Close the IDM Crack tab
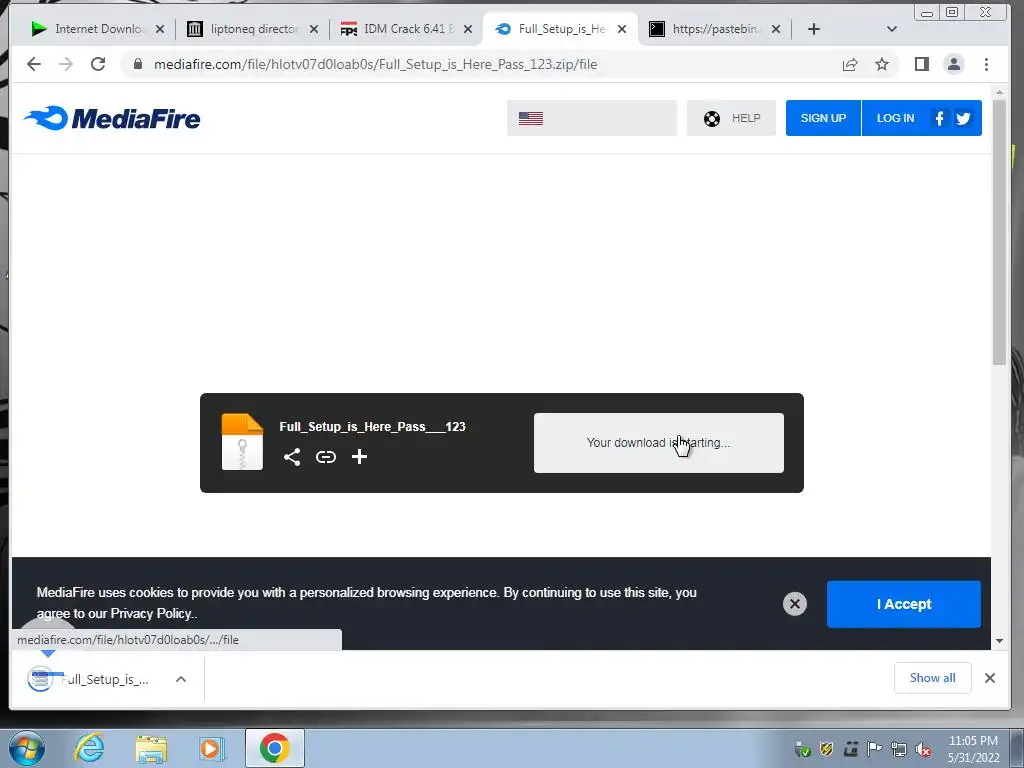 click(x=468, y=29)
